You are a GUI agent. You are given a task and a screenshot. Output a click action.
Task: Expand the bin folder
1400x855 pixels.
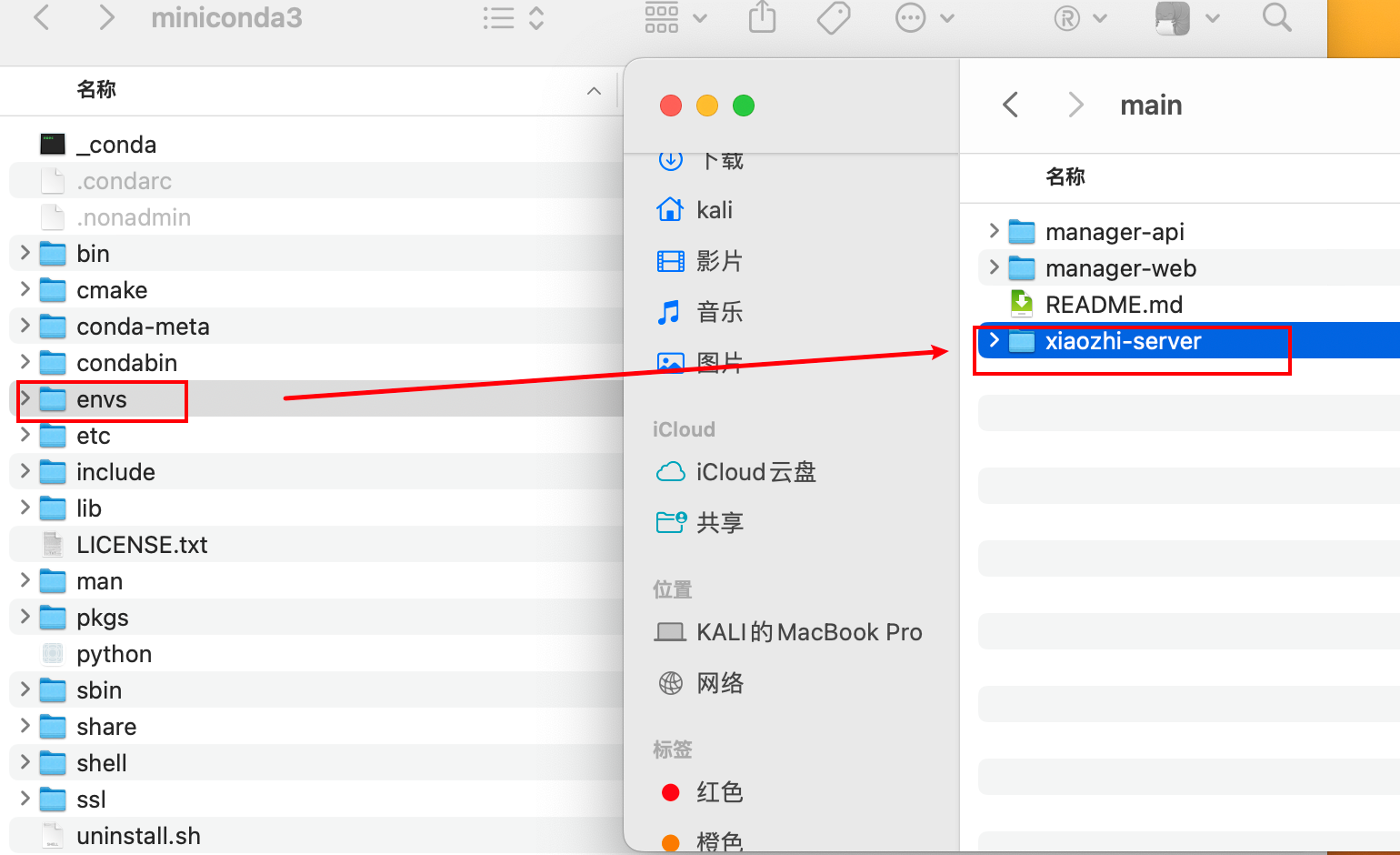tap(25, 253)
